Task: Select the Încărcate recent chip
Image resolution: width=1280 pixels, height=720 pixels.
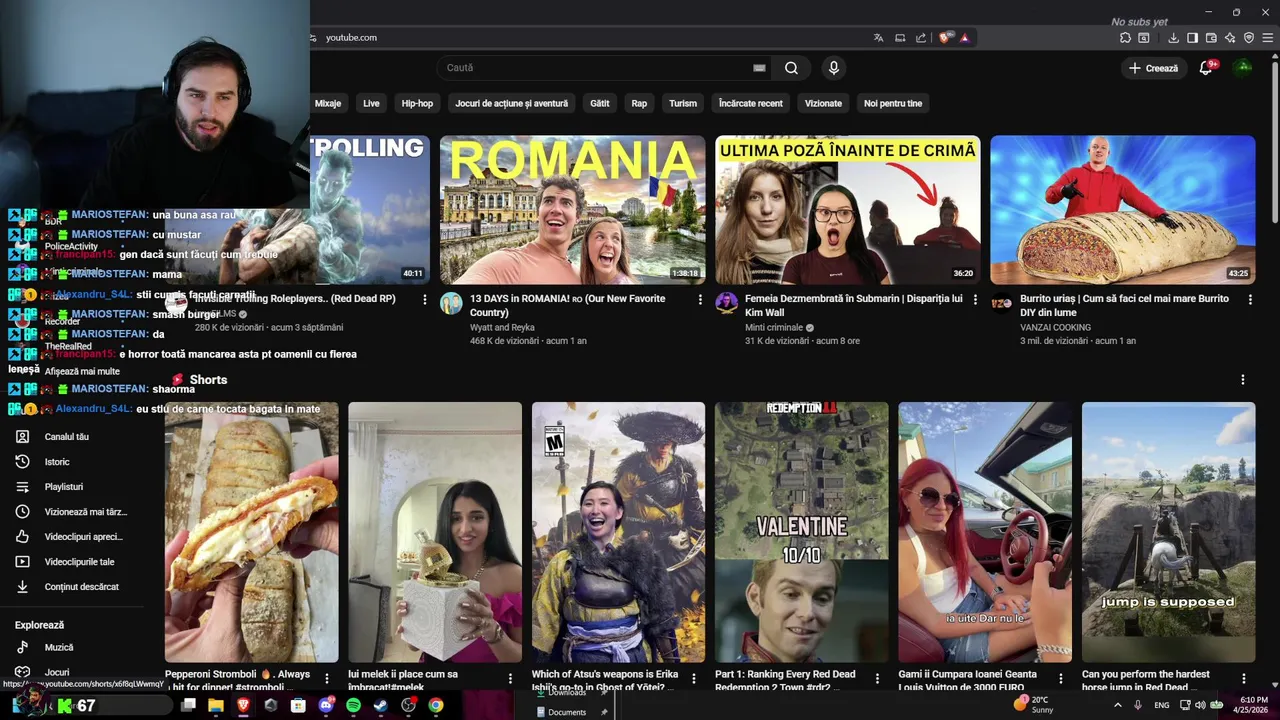Action: (751, 103)
